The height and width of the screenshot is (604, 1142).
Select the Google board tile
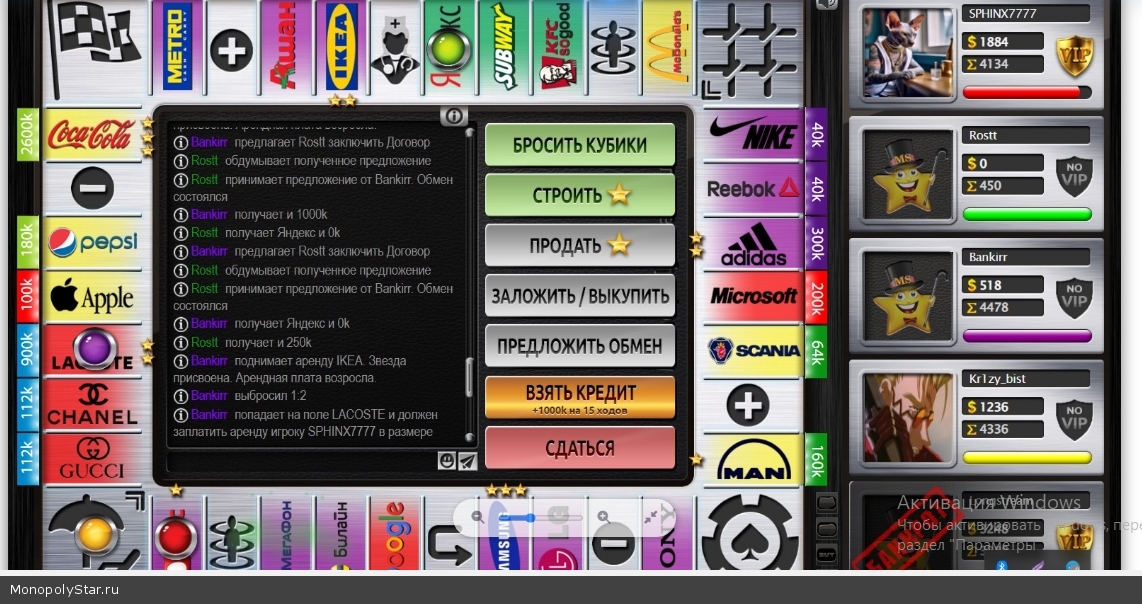click(x=395, y=533)
